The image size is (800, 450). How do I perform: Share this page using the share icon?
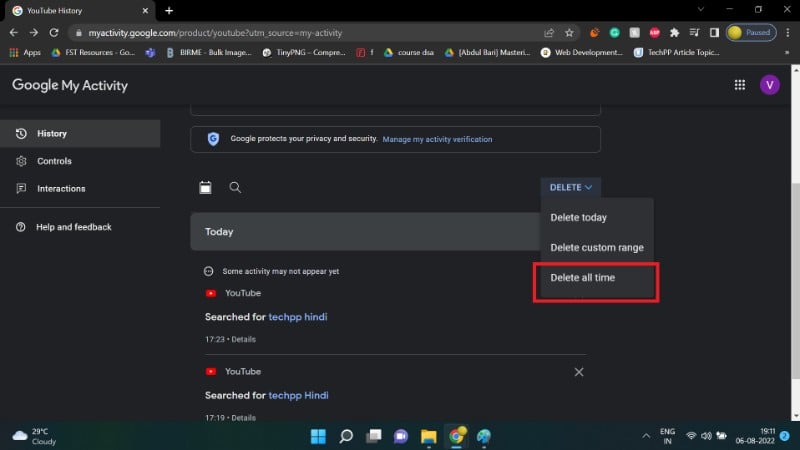pyautogui.click(x=549, y=33)
